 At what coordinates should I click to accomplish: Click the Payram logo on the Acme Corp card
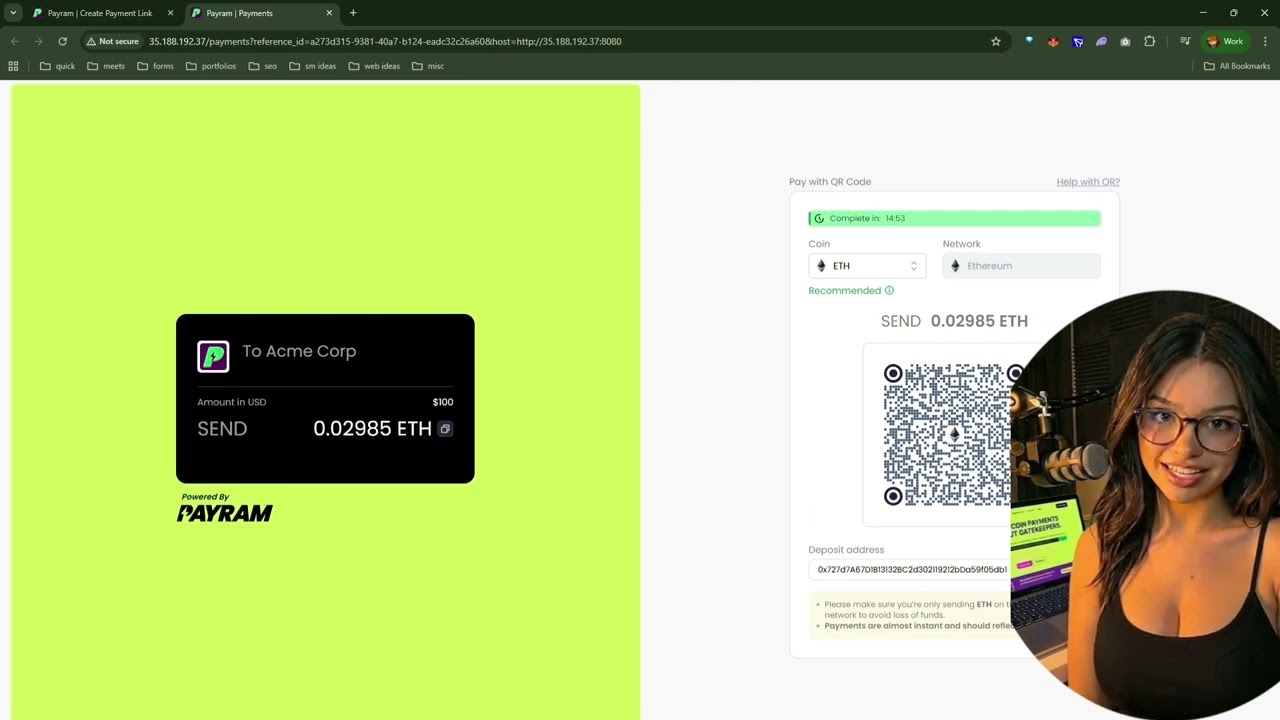point(213,356)
